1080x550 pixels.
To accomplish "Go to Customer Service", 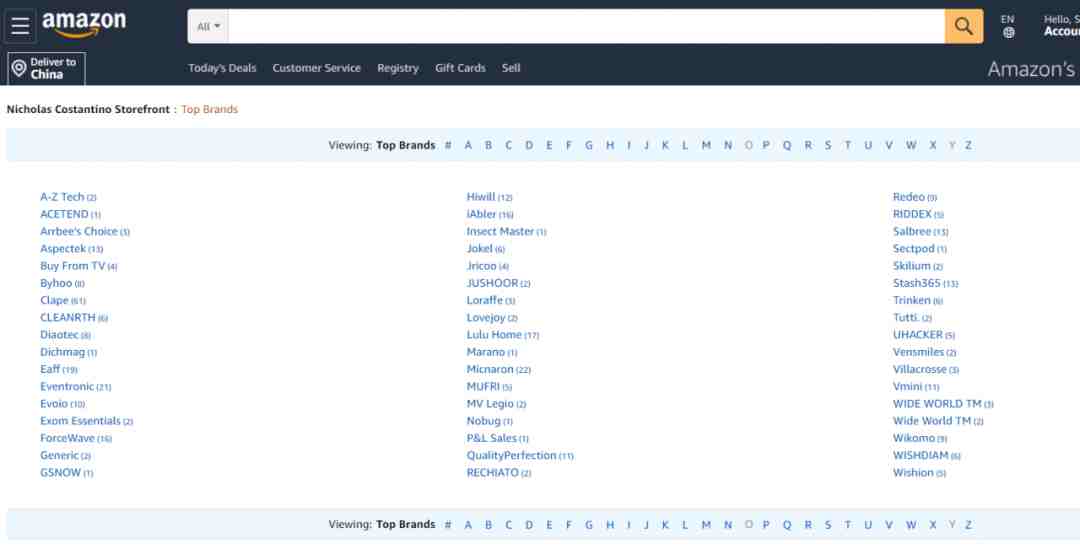I will coord(316,68).
